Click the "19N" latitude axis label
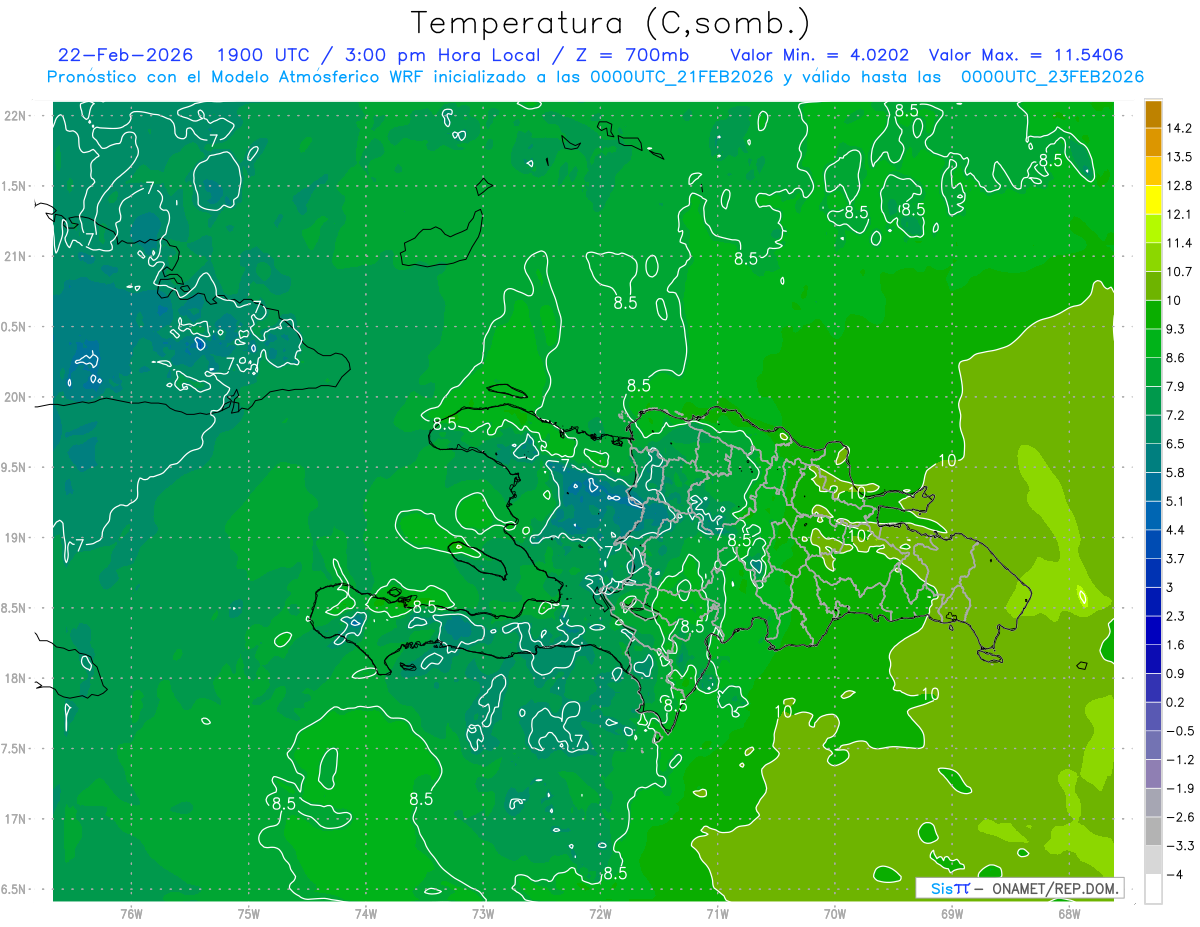This screenshot has width=1200, height=927. (17, 538)
